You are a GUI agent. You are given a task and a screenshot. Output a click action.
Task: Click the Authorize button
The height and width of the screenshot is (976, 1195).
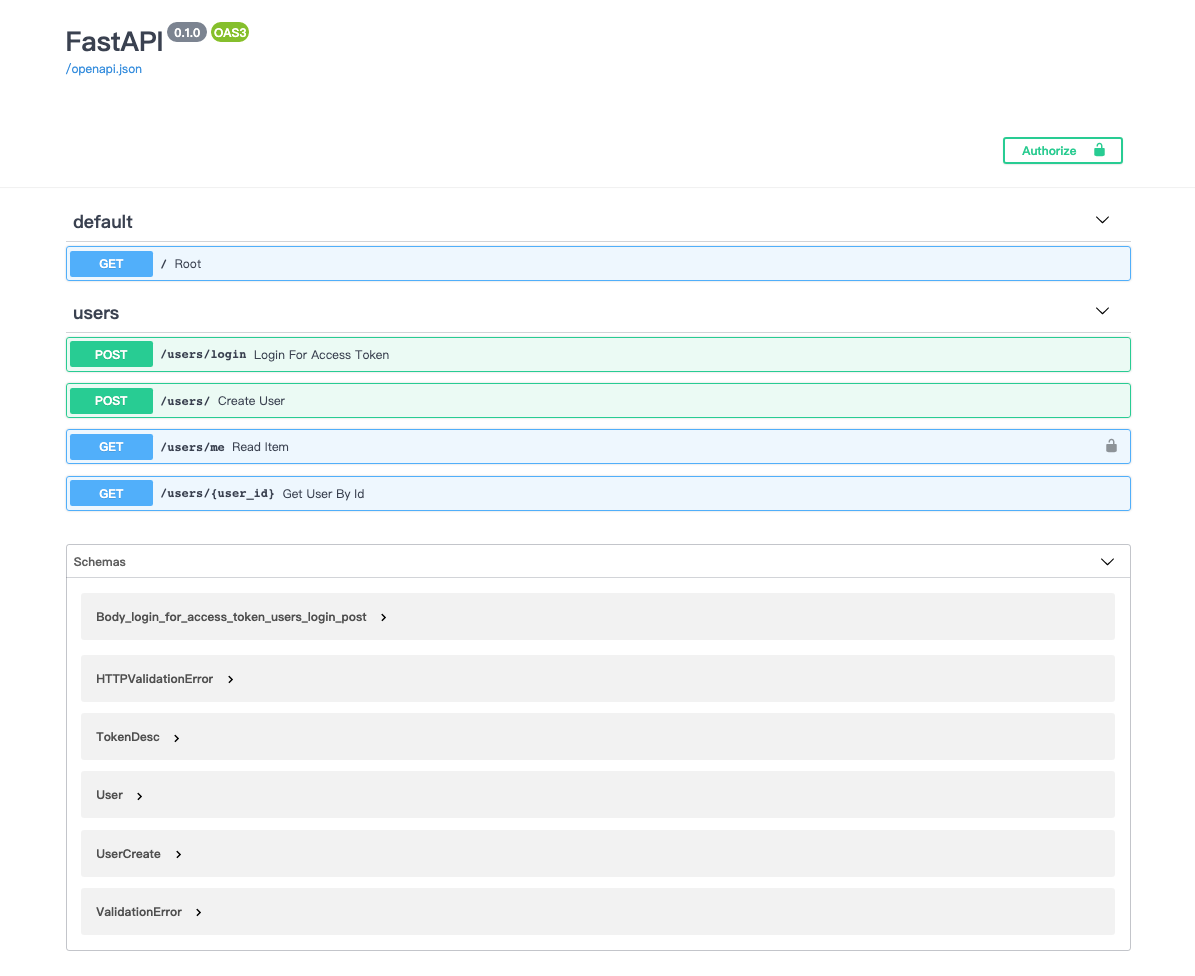(x=1062, y=151)
